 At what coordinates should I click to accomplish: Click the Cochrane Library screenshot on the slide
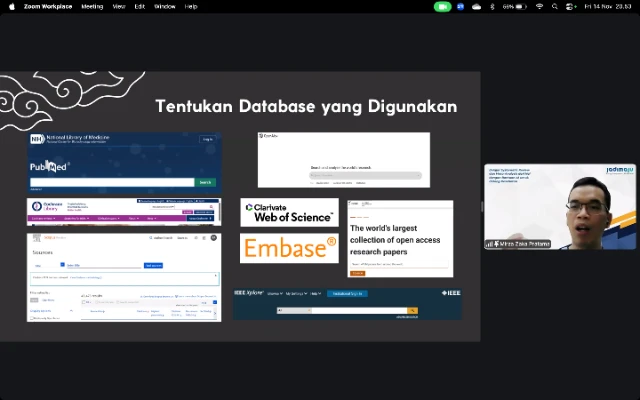pos(124,212)
